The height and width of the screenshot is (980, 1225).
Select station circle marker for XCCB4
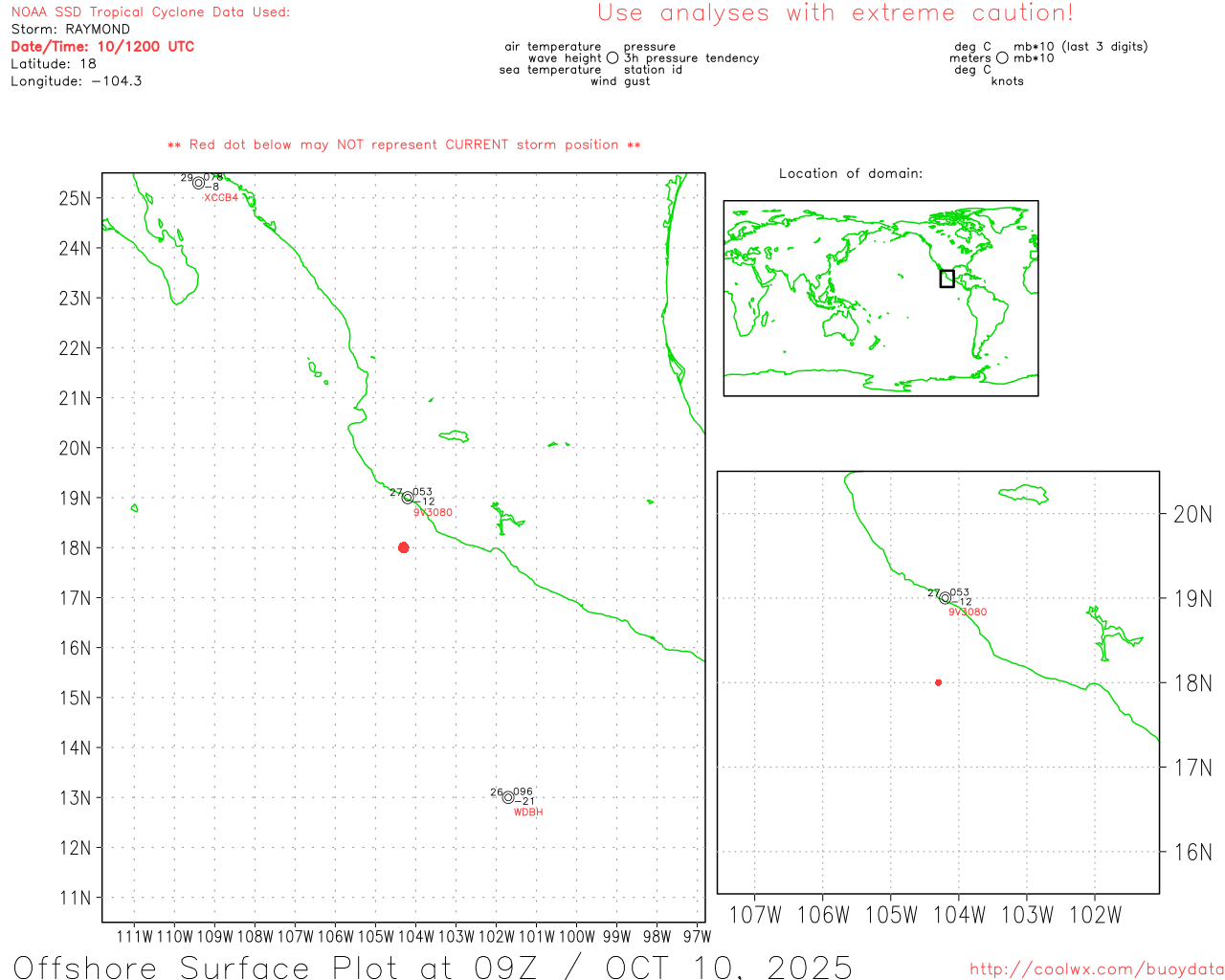(198, 183)
